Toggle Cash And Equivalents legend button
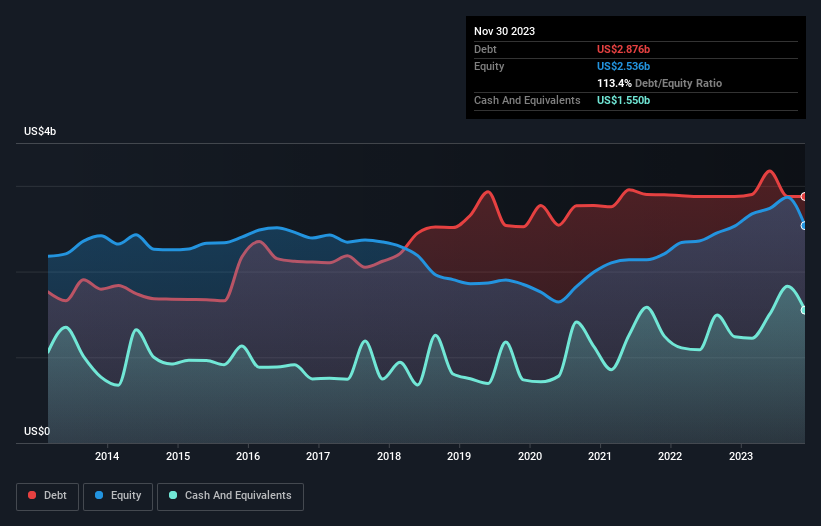 (x=230, y=496)
